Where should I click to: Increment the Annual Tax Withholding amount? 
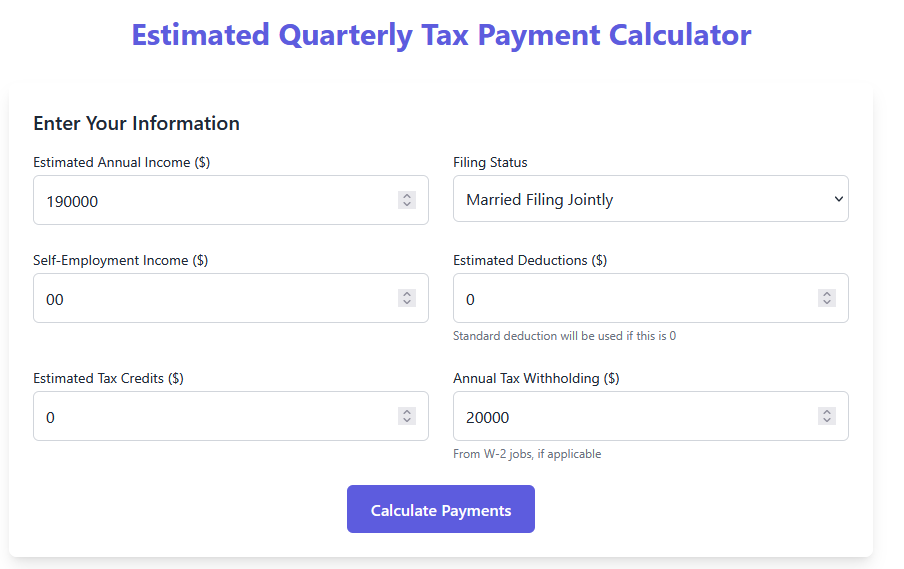(827, 412)
